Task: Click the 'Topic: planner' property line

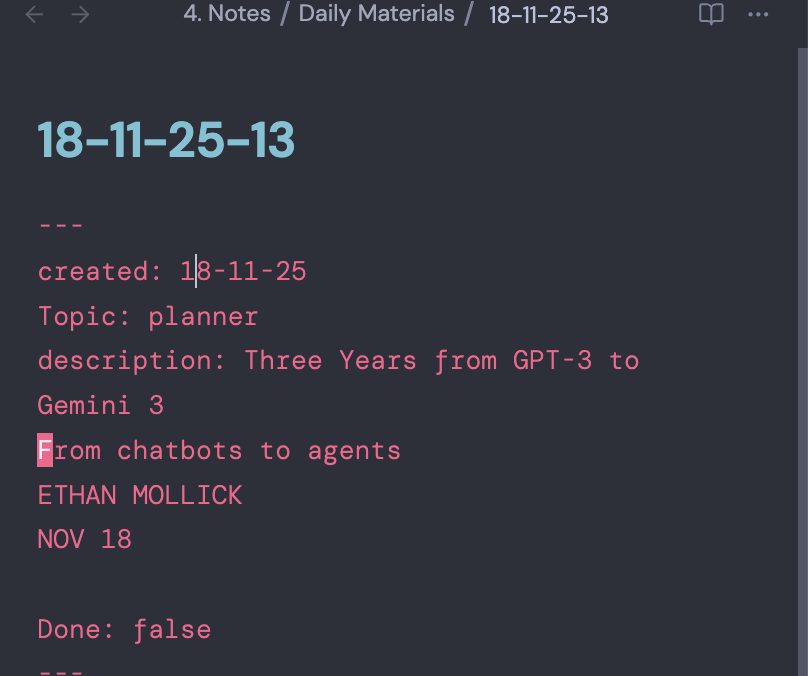Action: coord(148,317)
